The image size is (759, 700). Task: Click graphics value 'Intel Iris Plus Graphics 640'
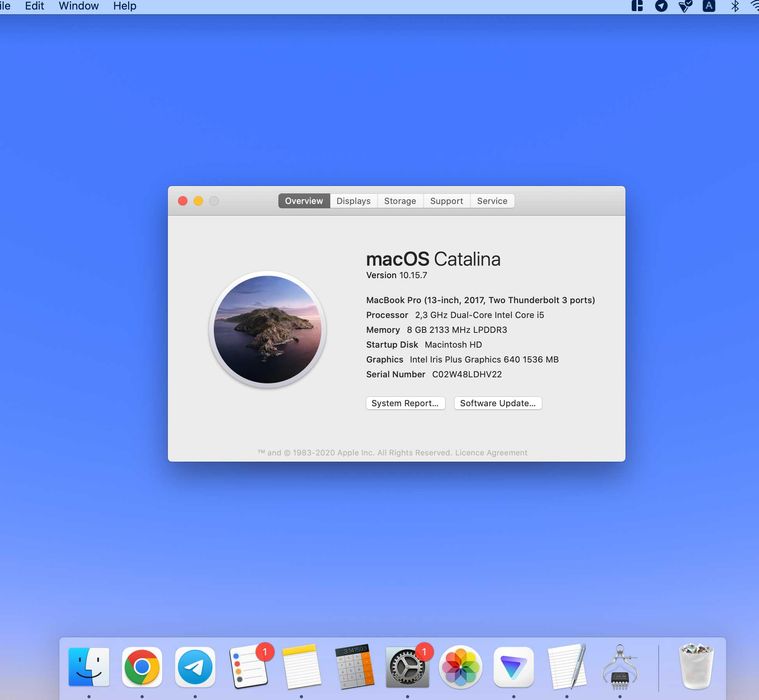coord(464,360)
